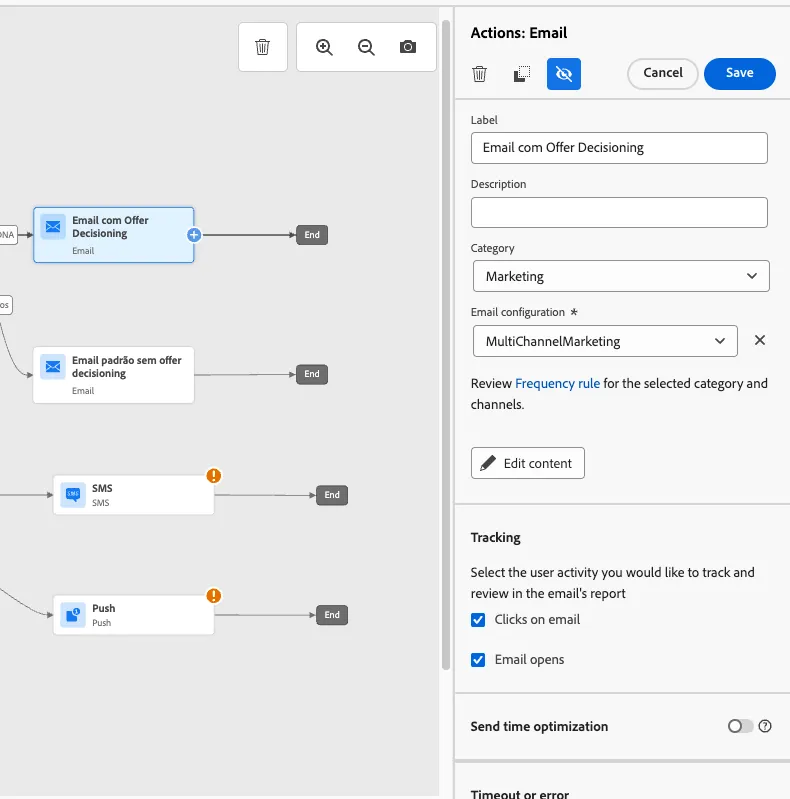Click the Description input field
This screenshot has width=790, height=799.
point(619,212)
